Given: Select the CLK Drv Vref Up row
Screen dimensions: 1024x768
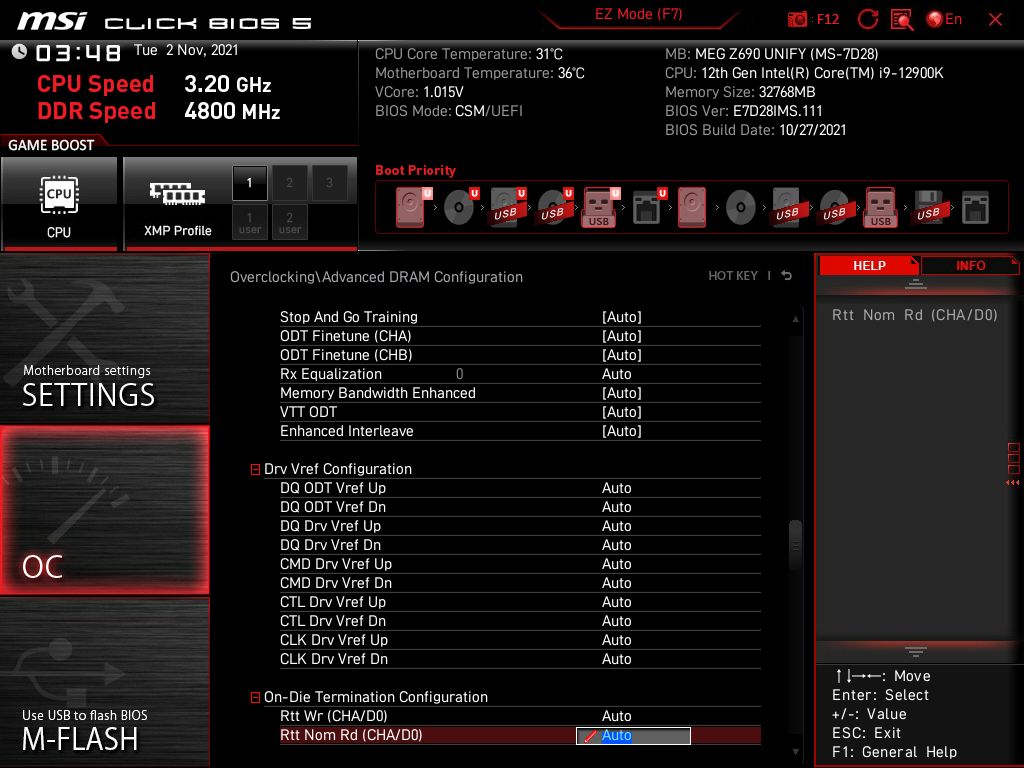Looking at the screenshot, I should point(520,639).
